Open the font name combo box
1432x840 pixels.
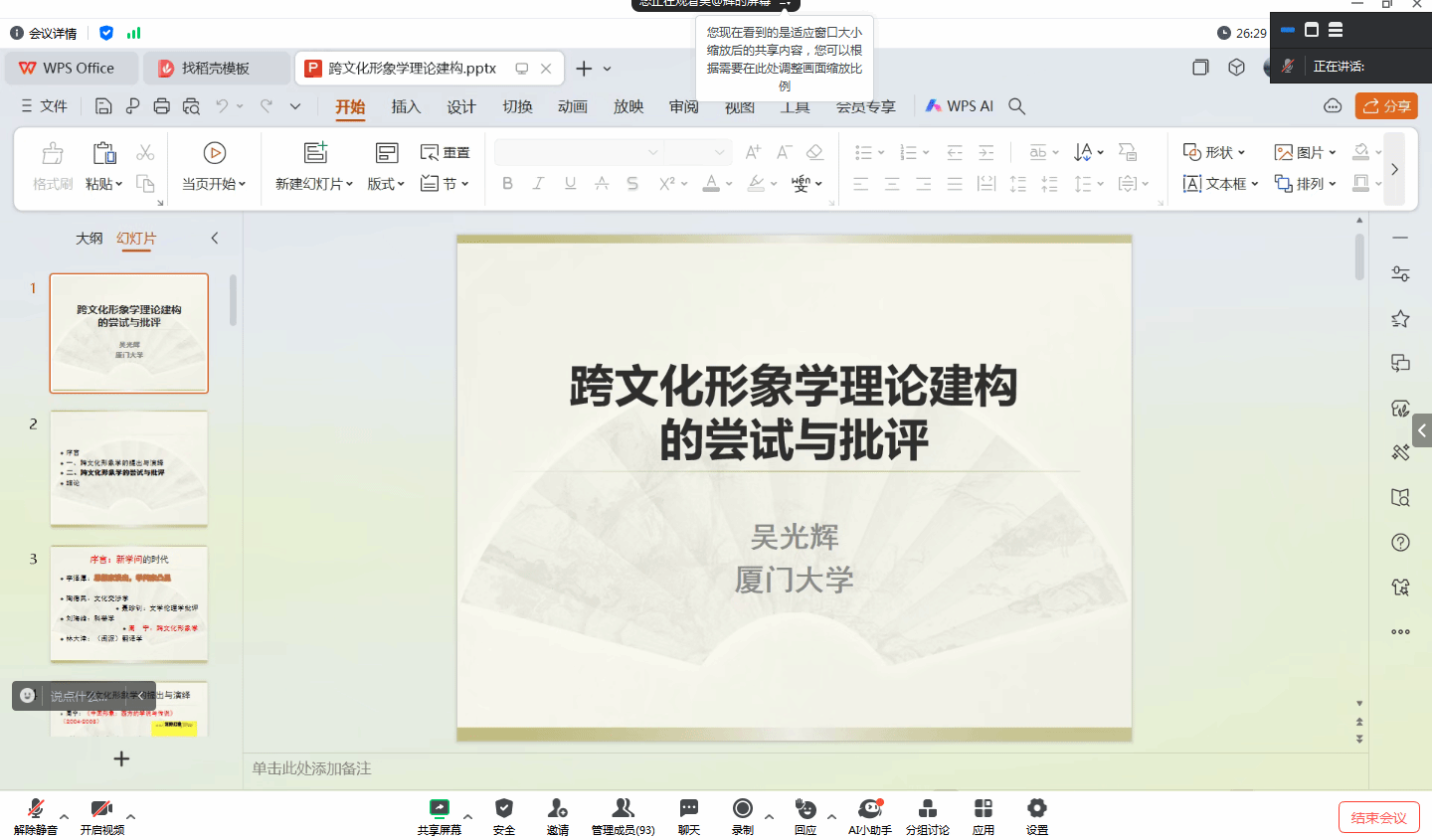pos(578,152)
